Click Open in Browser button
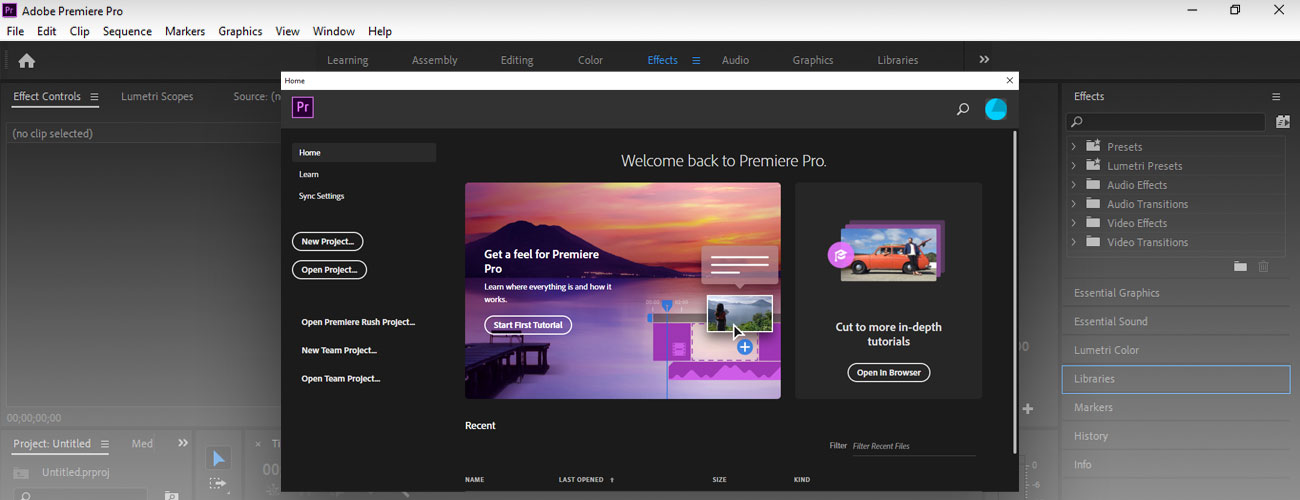The width and height of the screenshot is (1300, 500). point(889,373)
